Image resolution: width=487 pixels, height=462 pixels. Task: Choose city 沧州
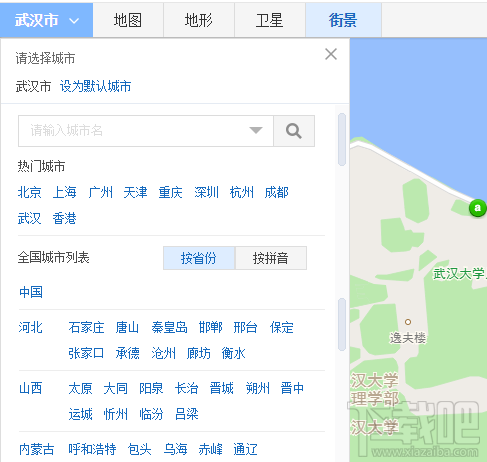coord(163,353)
